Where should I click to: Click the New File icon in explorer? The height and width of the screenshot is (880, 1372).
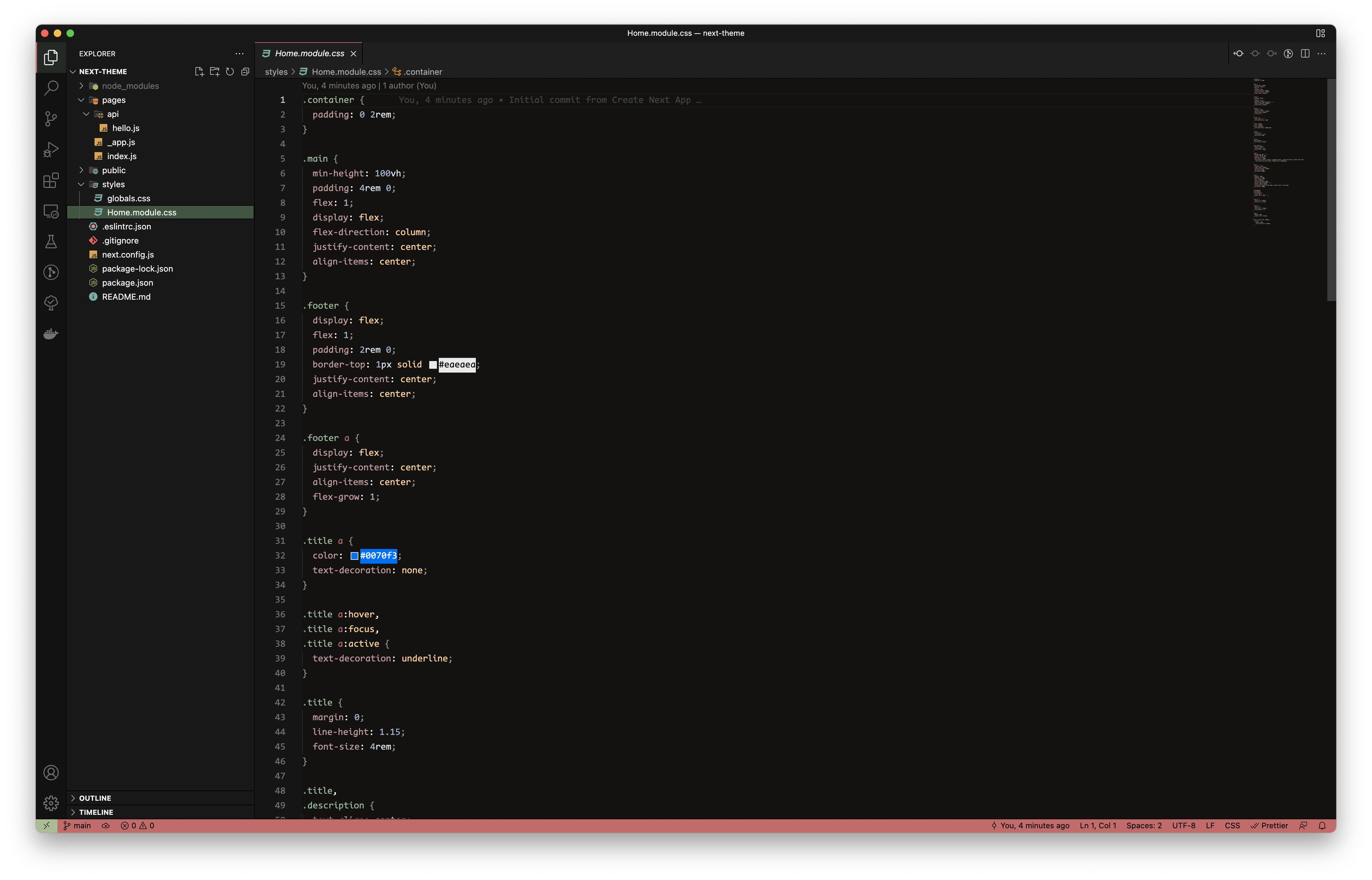pyautogui.click(x=199, y=72)
